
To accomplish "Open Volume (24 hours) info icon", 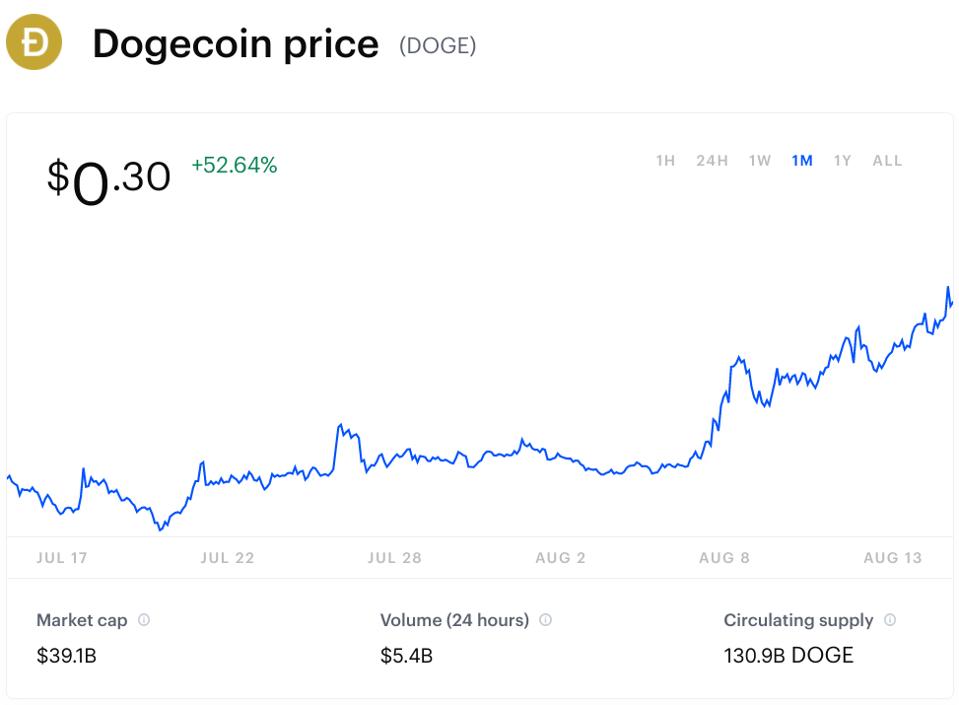I will (546, 620).
